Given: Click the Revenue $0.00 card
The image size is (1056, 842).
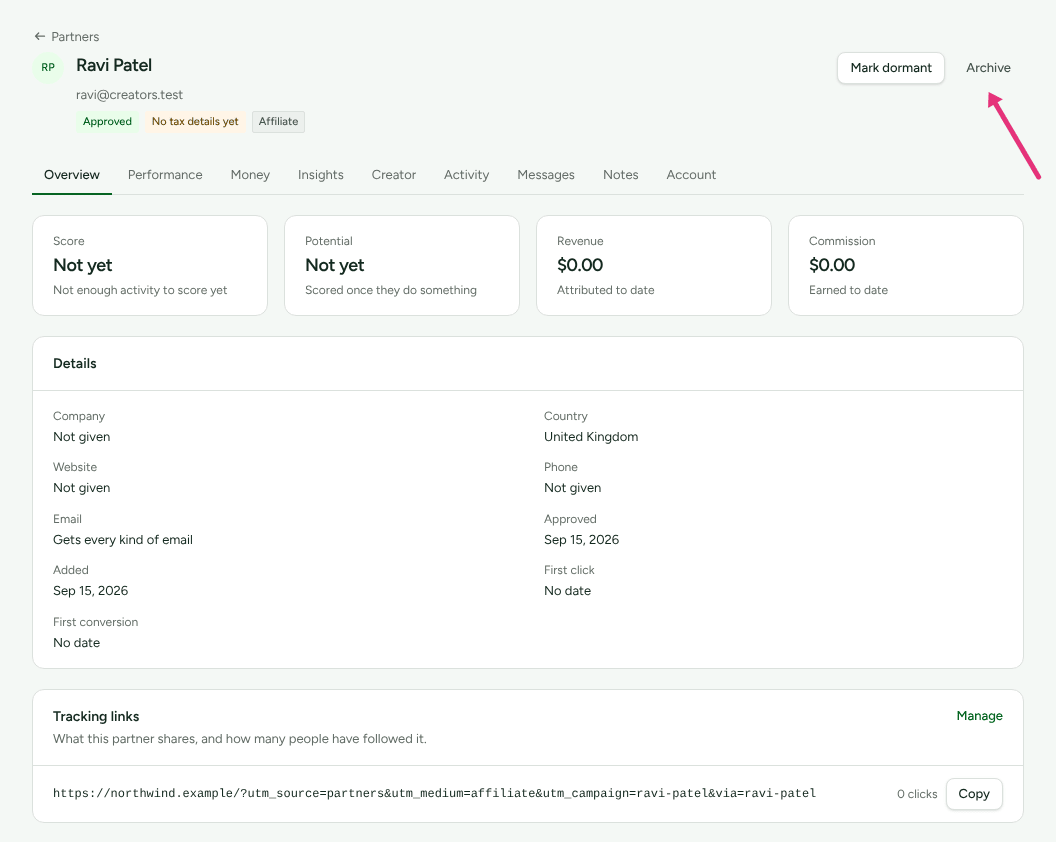Looking at the screenshot, I should click(x=653, y=265).
